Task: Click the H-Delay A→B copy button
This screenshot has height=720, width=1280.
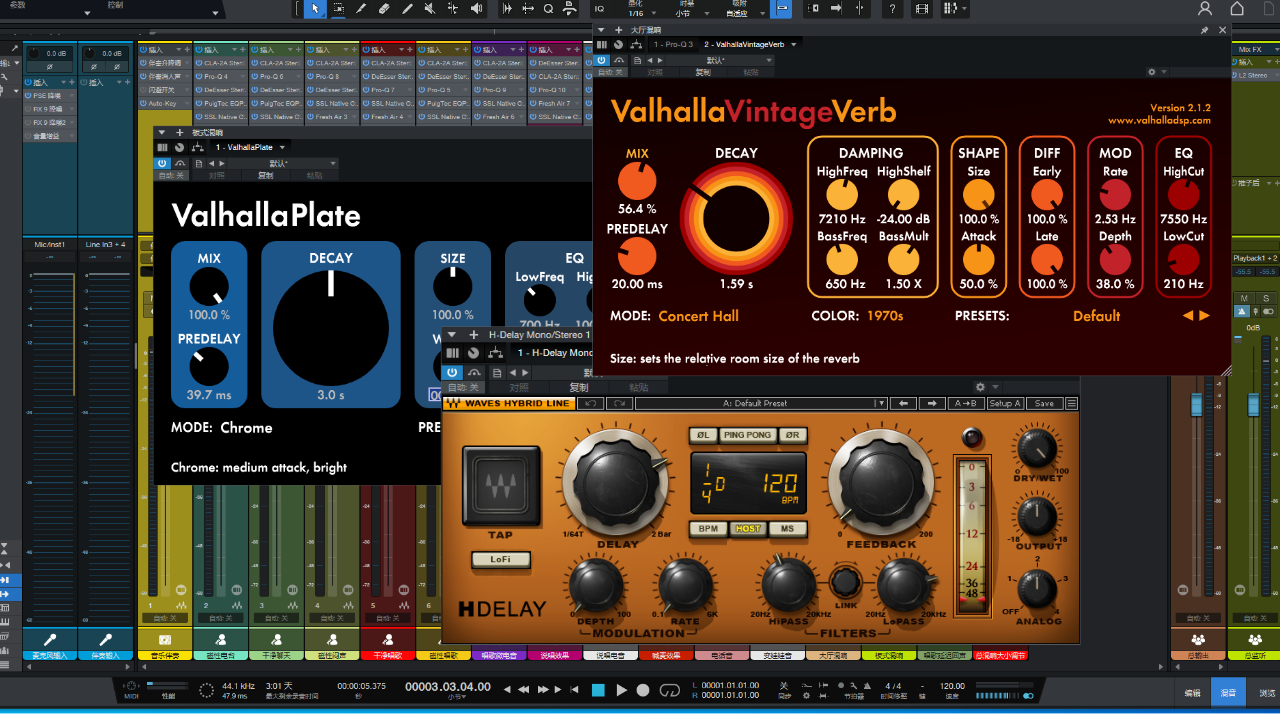Action: coord(966,403)
